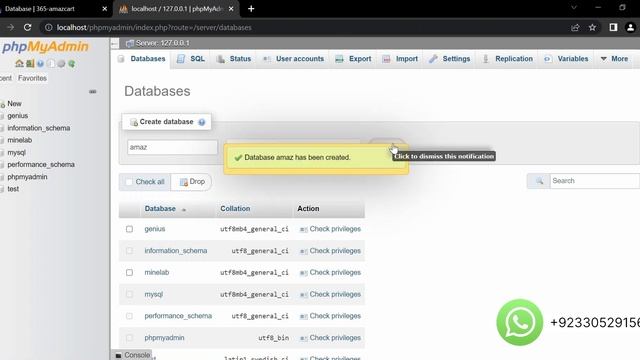
Task: Select test in navigation tree
Action: (13, 189)
